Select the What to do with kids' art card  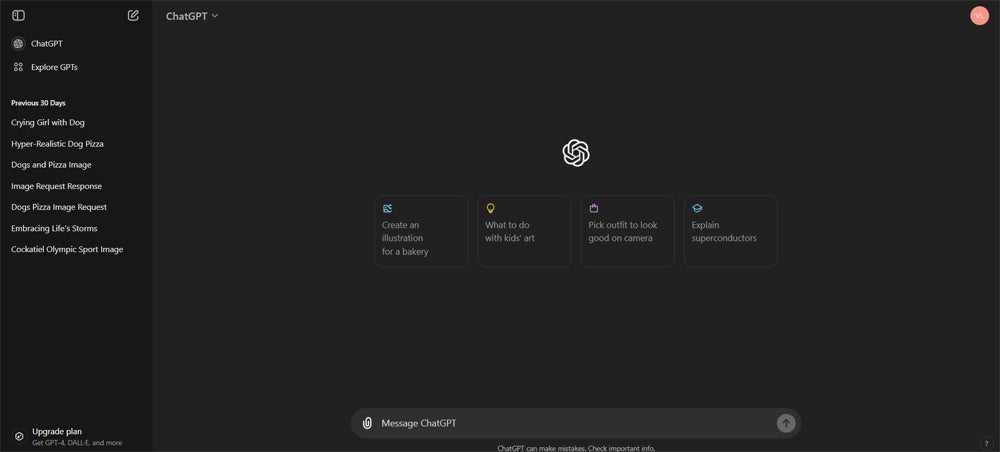[x=524, y=231]
